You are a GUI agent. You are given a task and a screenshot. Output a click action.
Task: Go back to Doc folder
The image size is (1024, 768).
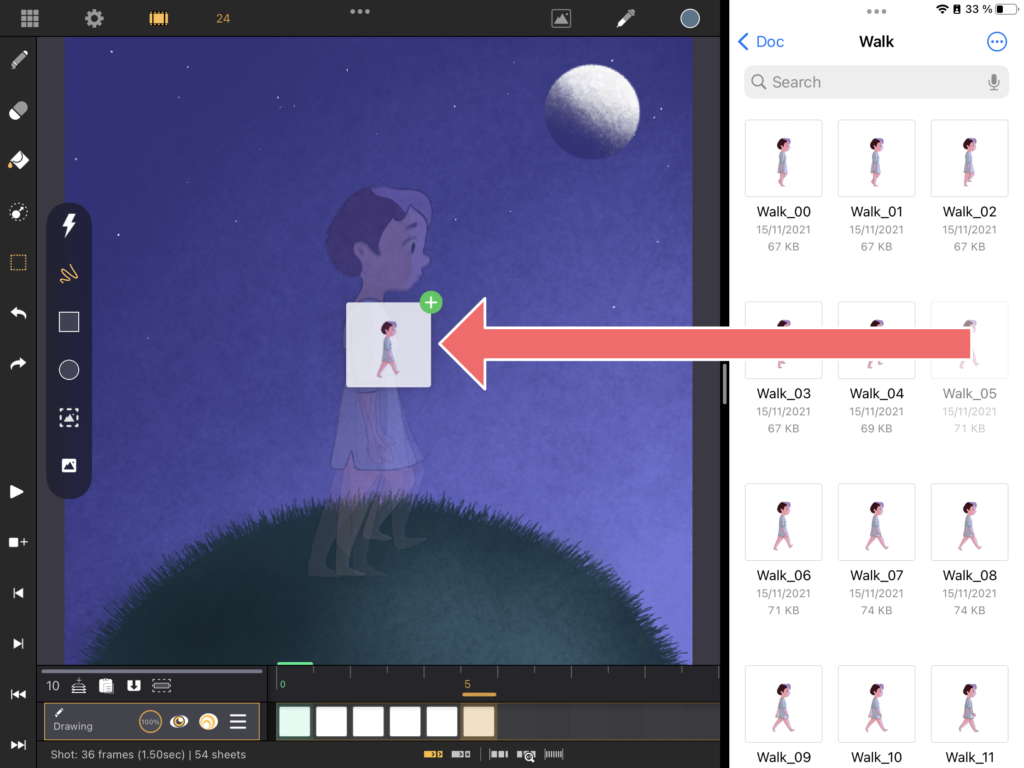(x=761, y=42)
